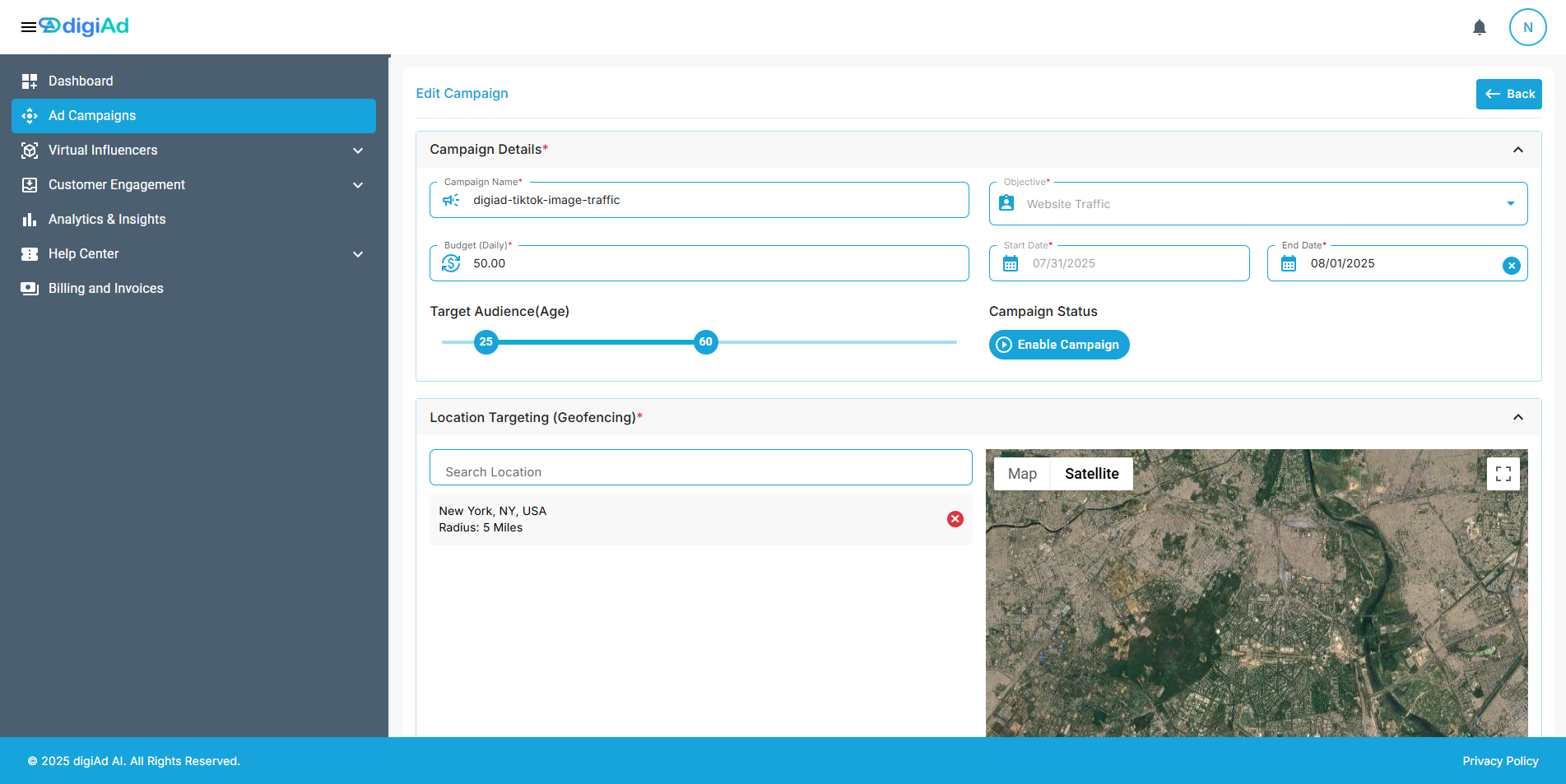Click the Back button
Image resolution: width=1566 pixels, height=784 pixels.
[1509, 94]
